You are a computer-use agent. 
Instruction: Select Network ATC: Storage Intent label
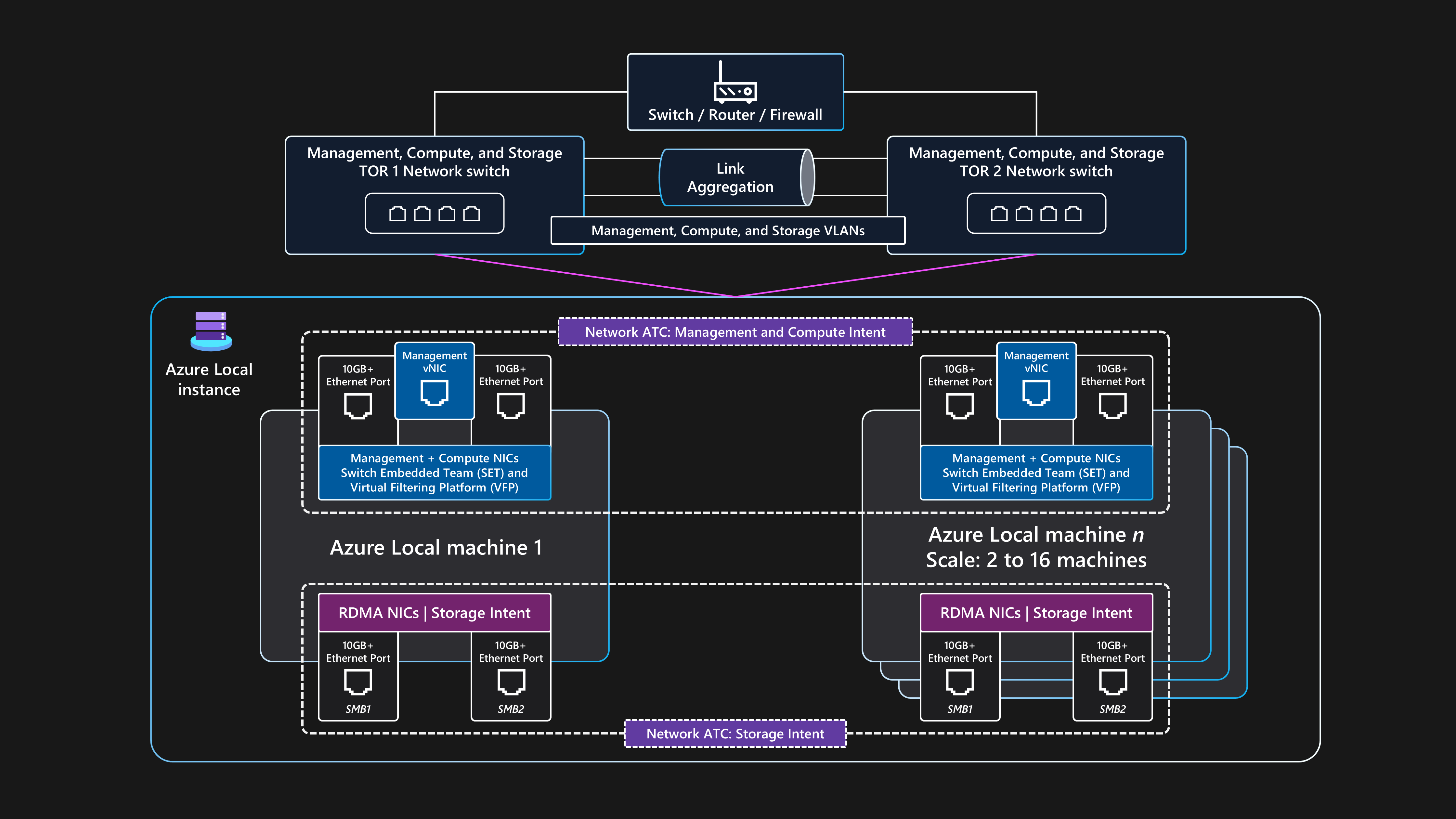point(735,734)
